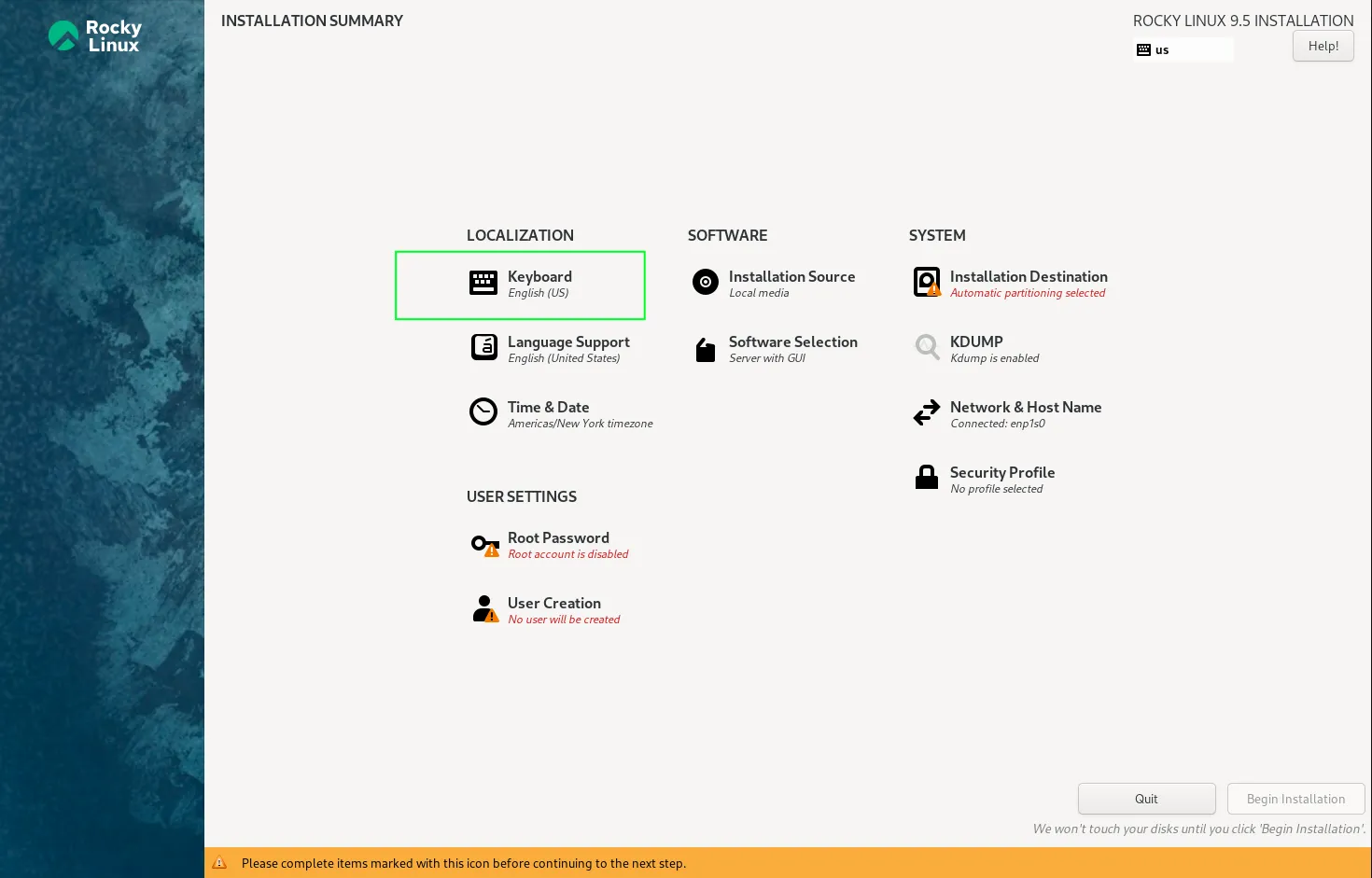Click the Quit button
Screen dimensions: 1372x878
(1146, 799)
